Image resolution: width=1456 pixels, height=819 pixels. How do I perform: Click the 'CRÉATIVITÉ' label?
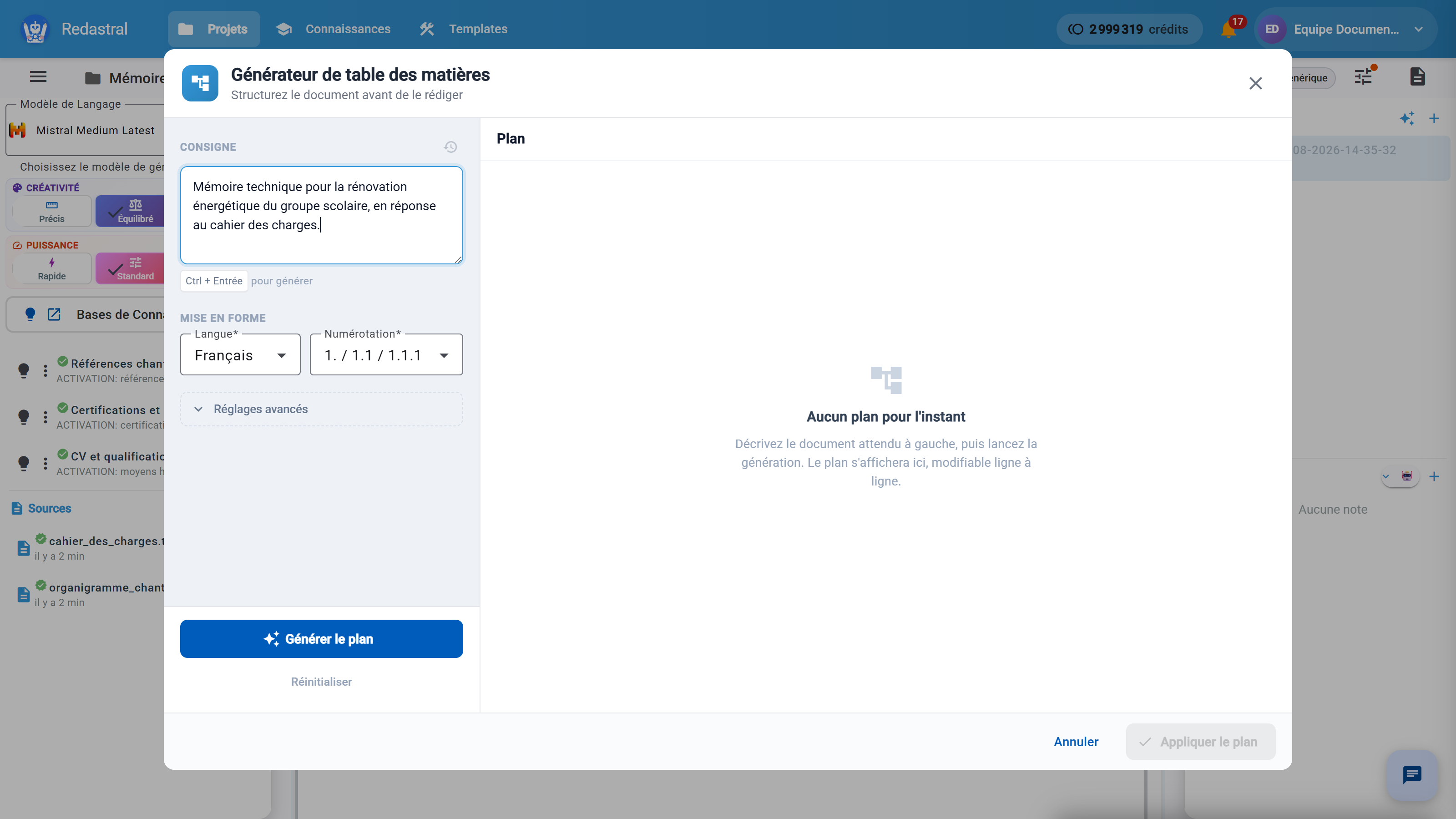53,187
